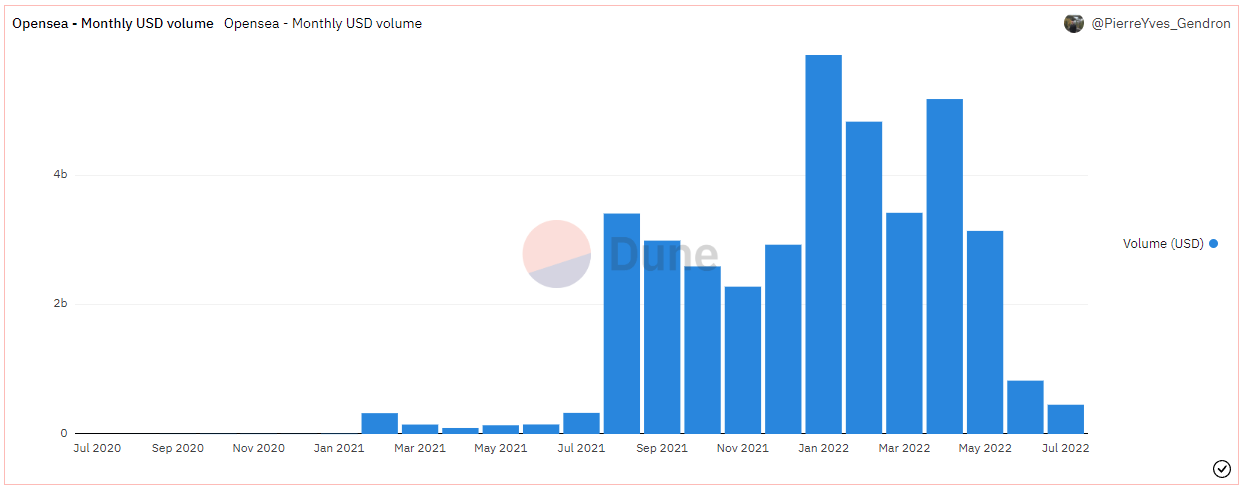
Task: Open the bold Opensea - Monthly USD volume title
Action: coord(113,23)
